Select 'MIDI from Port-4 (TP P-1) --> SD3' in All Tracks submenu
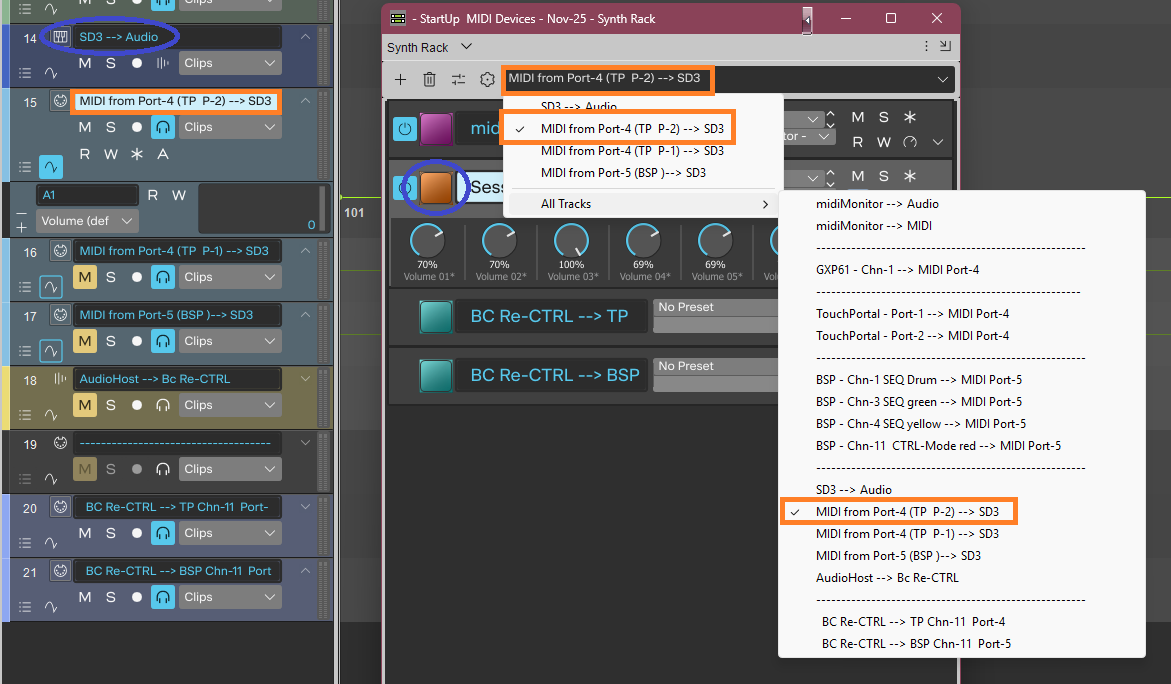1171x684 pixels. tap(907, 534)
